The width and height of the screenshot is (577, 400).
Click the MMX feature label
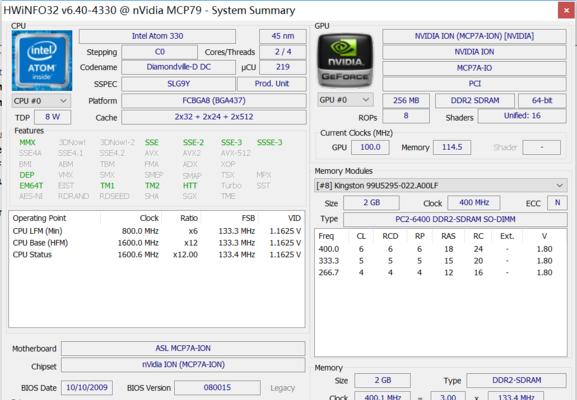[x=27, y=142]
